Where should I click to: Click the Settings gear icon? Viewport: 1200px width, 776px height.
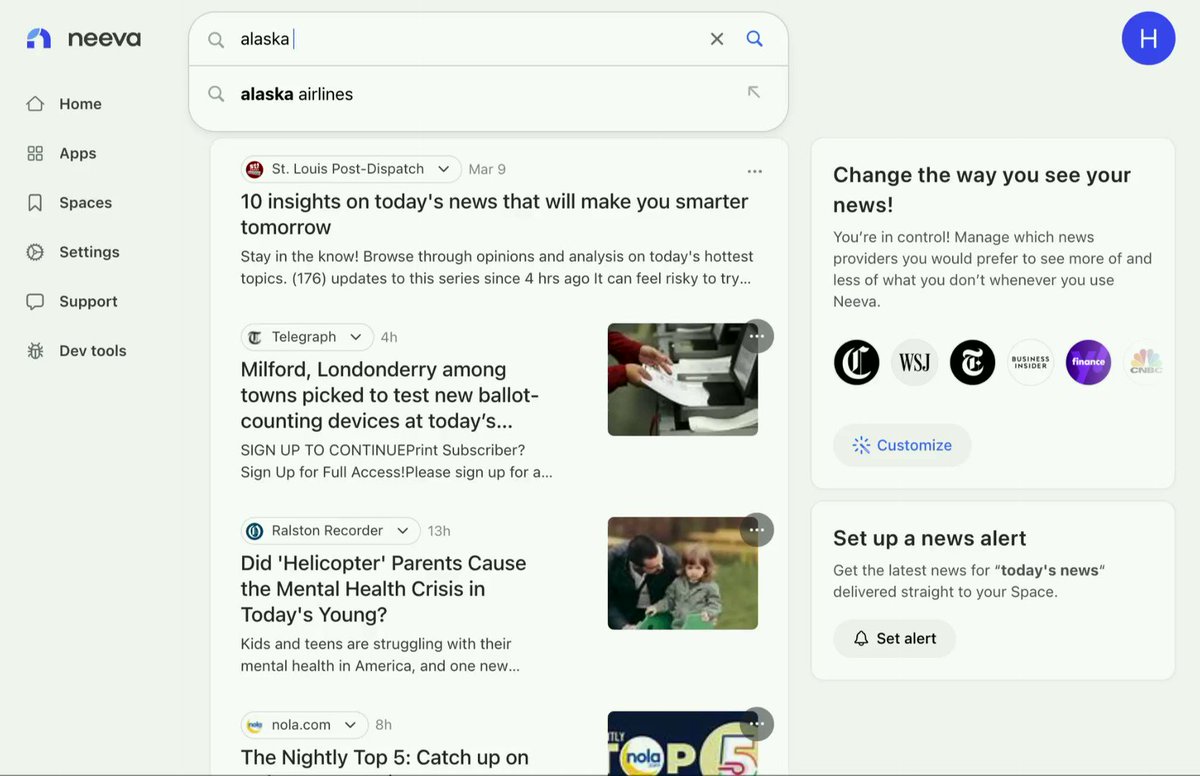tap(35, 252)
